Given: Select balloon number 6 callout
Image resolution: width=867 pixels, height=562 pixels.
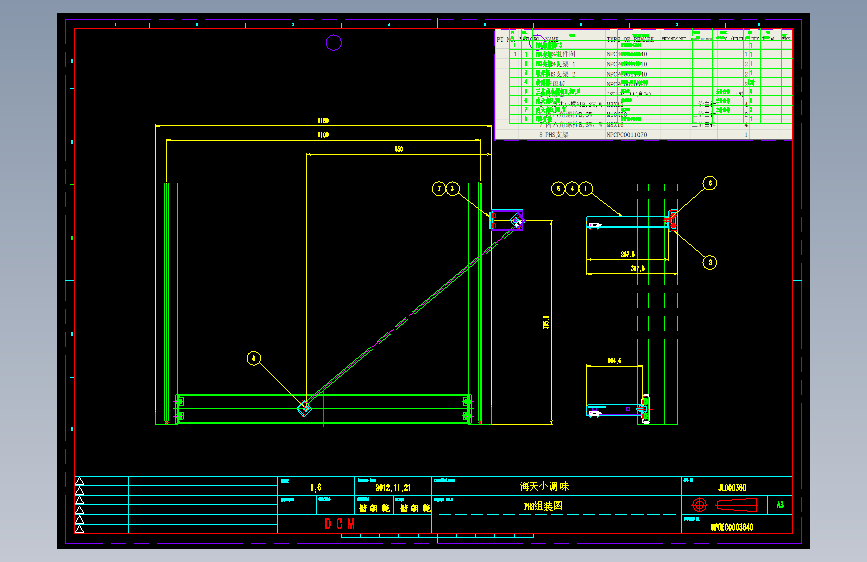Looking at the screenshot, I should pyautogui.click(x=709, y=183).
